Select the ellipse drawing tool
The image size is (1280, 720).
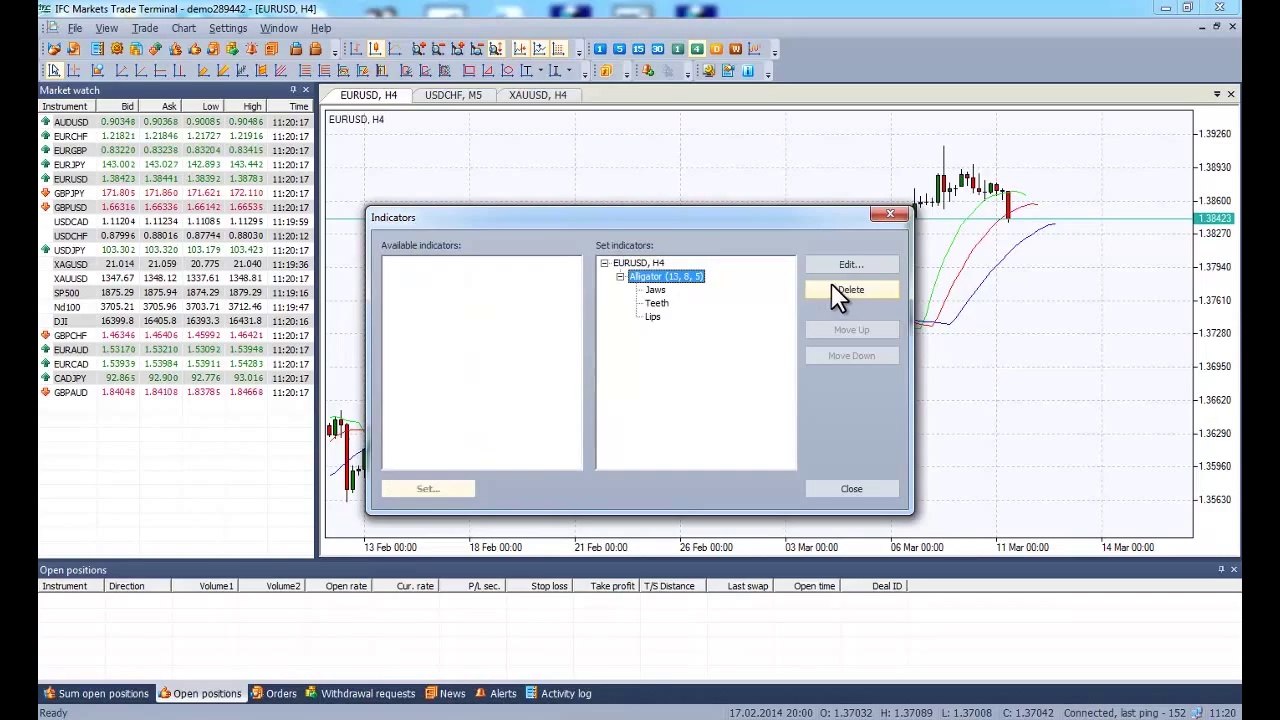click(507, 70)
